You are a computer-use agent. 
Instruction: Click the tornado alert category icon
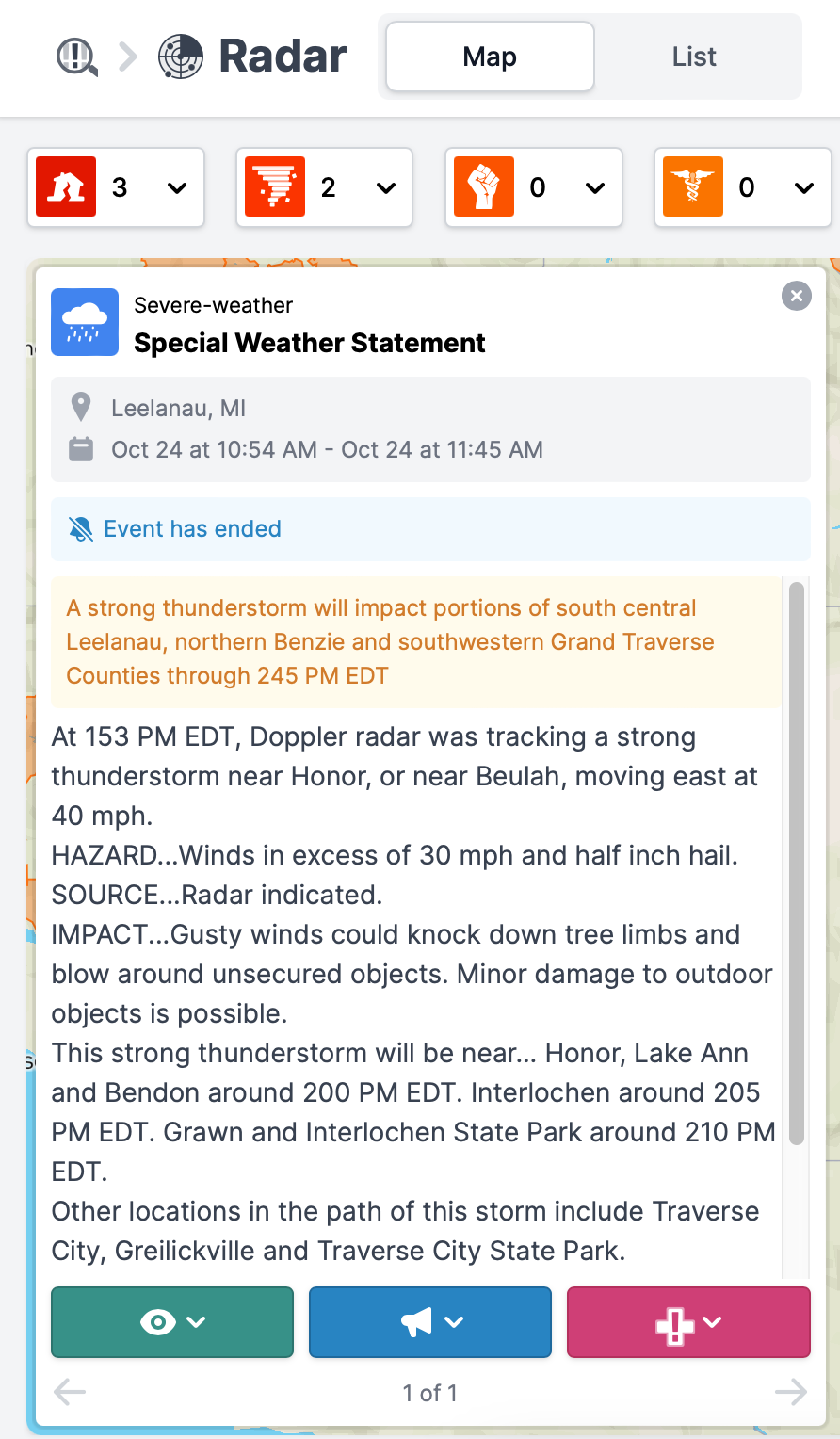[275, 187]
